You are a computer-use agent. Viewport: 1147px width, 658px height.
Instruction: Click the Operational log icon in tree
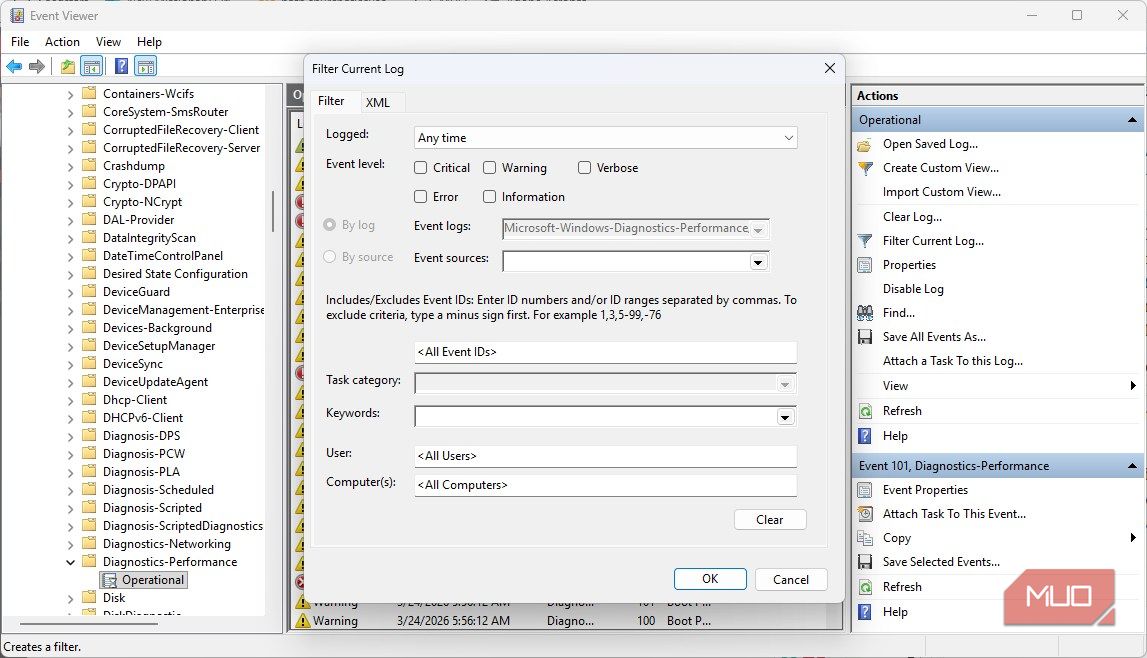110,581
